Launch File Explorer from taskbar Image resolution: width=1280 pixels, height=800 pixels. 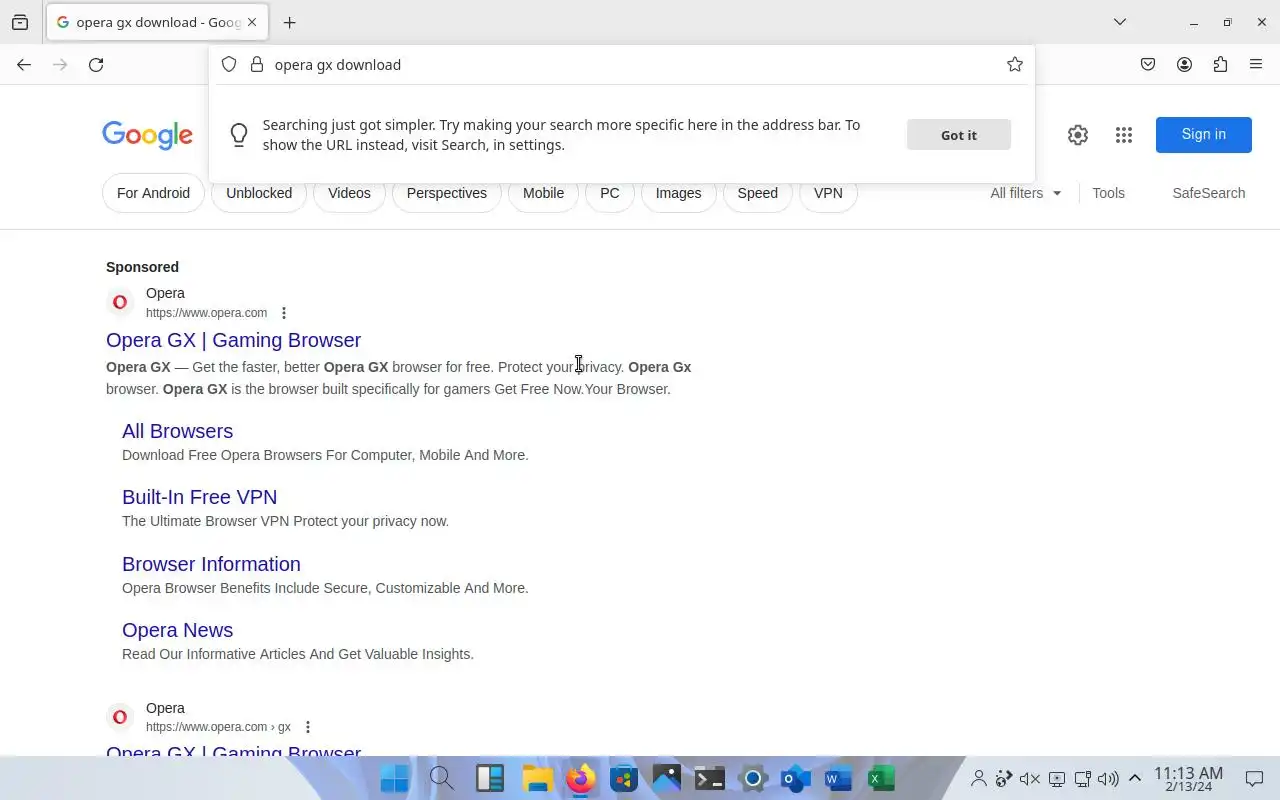(537, 778)
